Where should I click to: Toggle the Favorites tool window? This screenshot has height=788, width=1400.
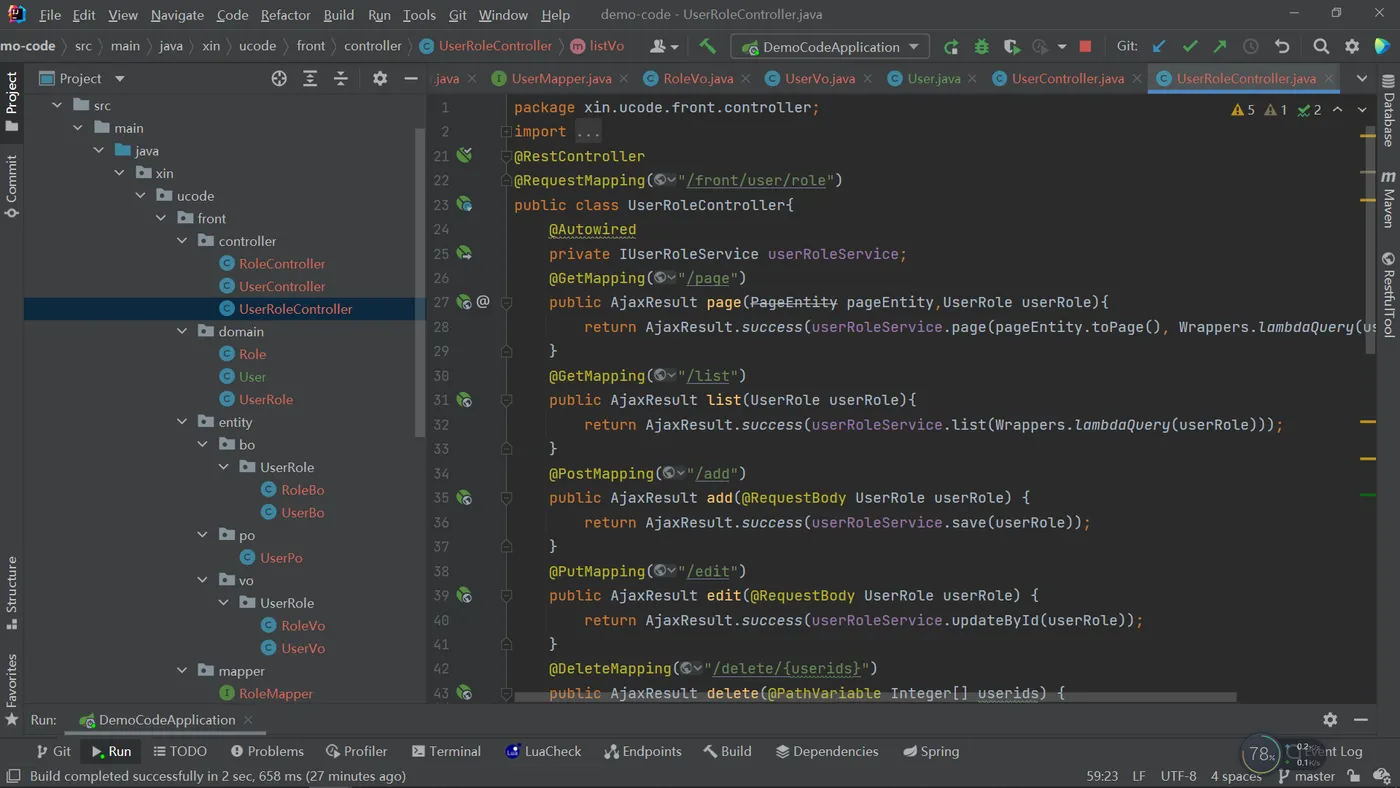[x=12, y=690]
